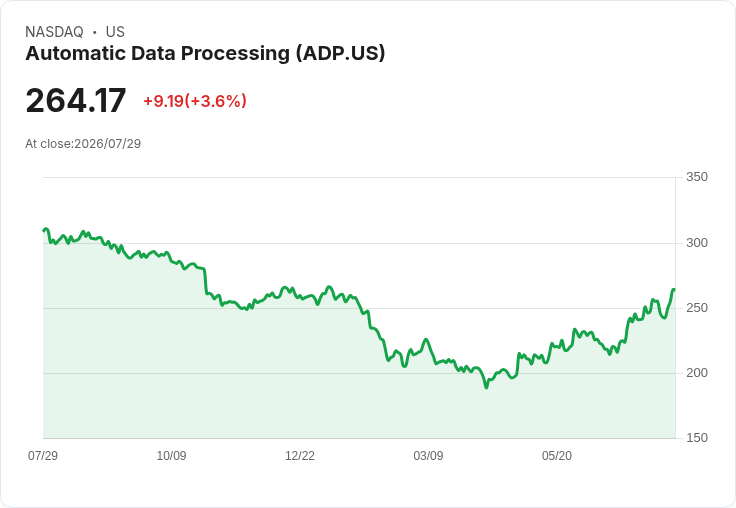
Task: Click the 300 y-axis label
Action: coord(697,243)
